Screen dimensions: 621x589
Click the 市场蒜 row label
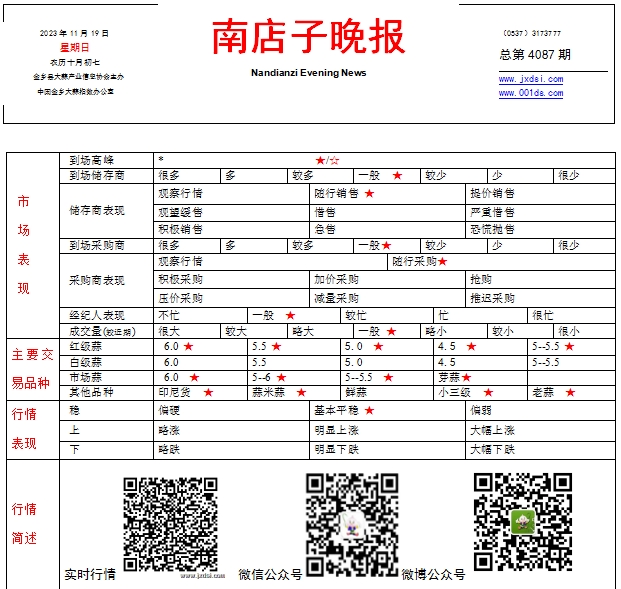coord(86,377)
